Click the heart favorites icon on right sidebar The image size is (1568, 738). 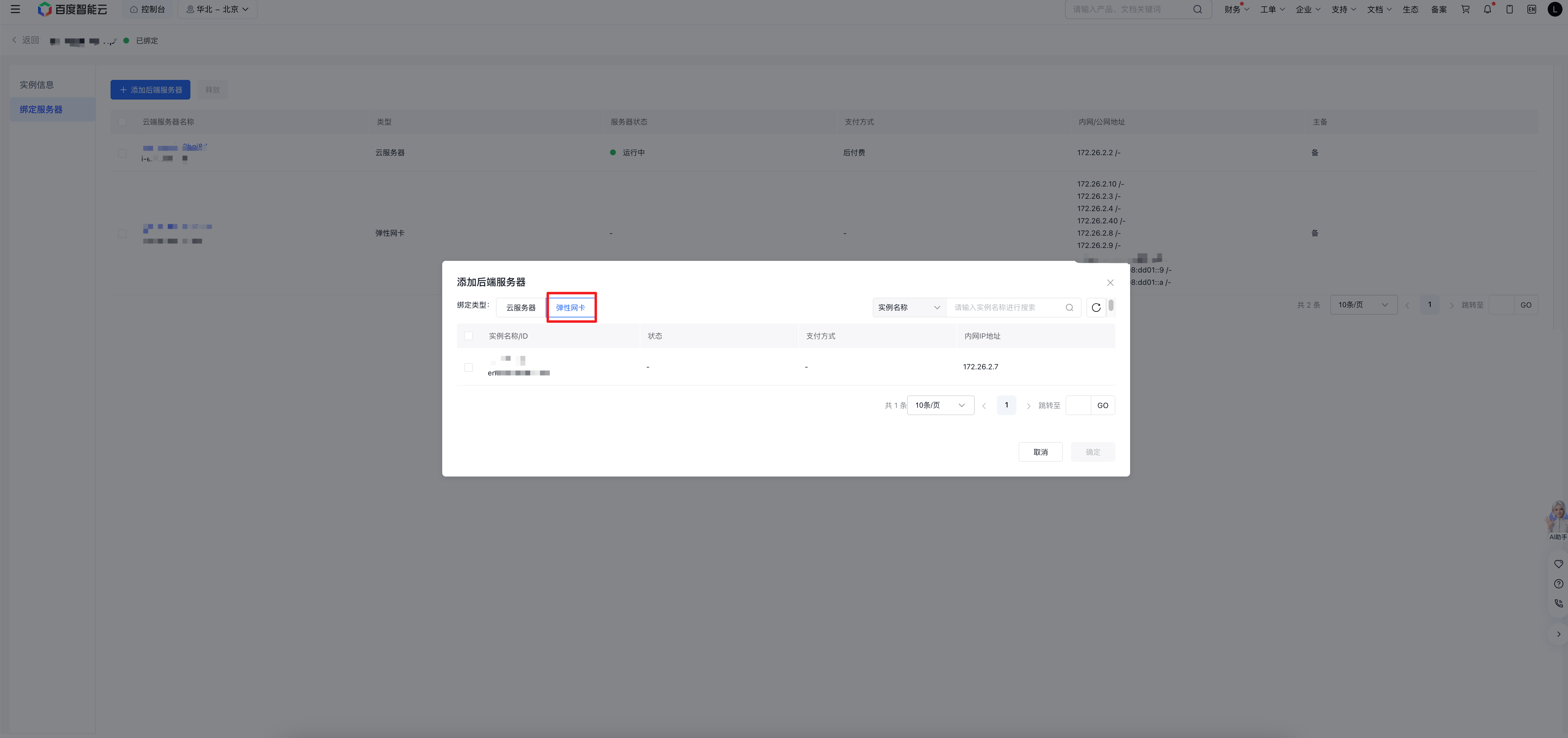click(x=1558, y=564)
